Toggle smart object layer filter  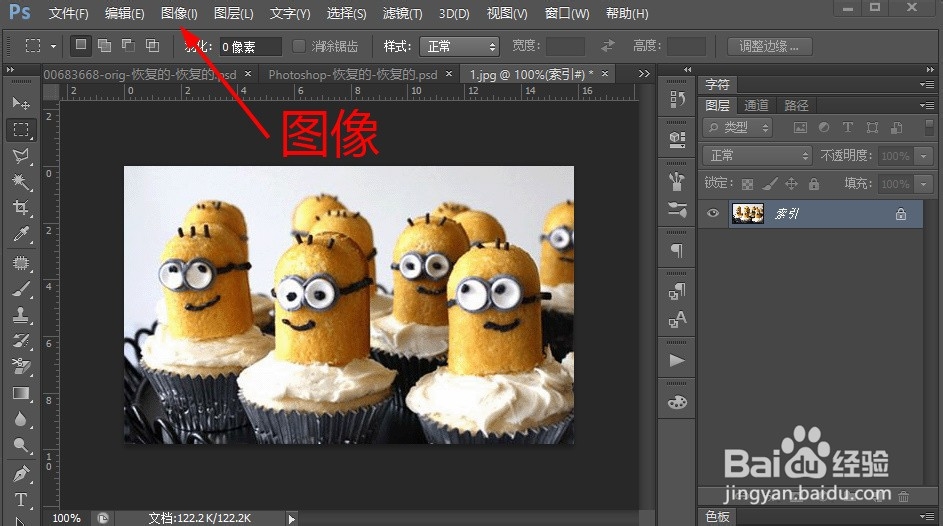896,127
